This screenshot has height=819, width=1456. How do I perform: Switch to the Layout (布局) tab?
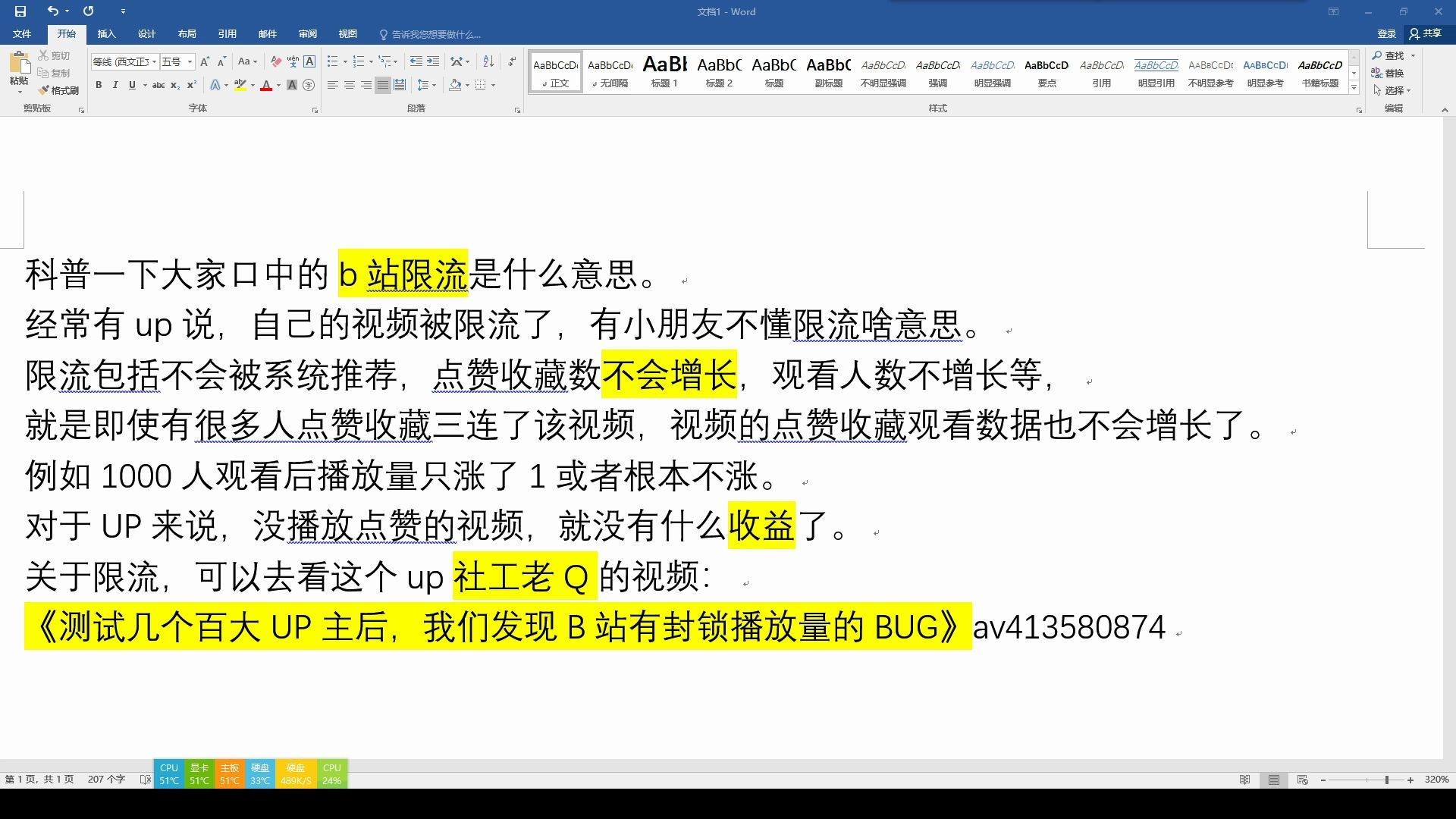(x=187, y=34)
